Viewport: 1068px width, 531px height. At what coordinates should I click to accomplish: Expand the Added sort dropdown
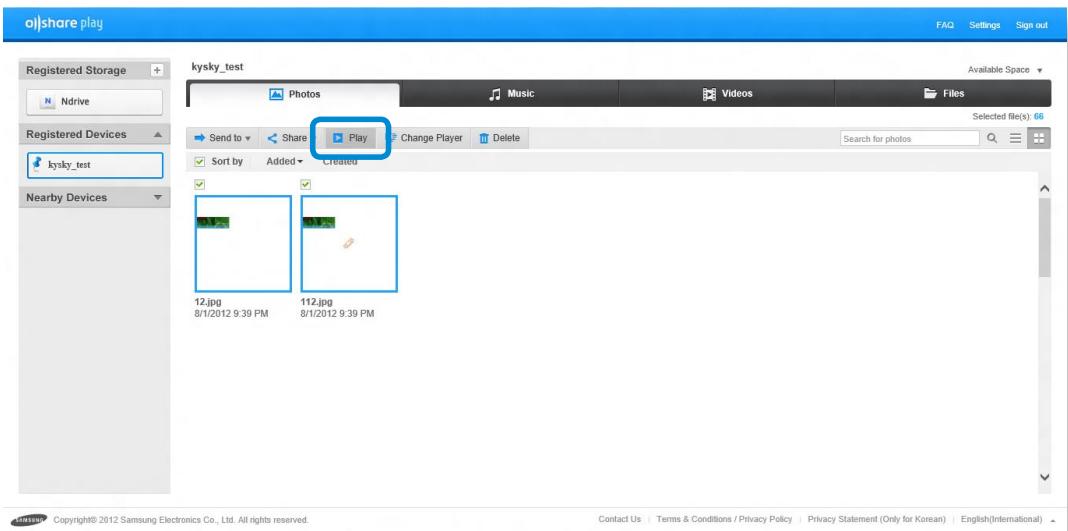click(x=285, y=161)
